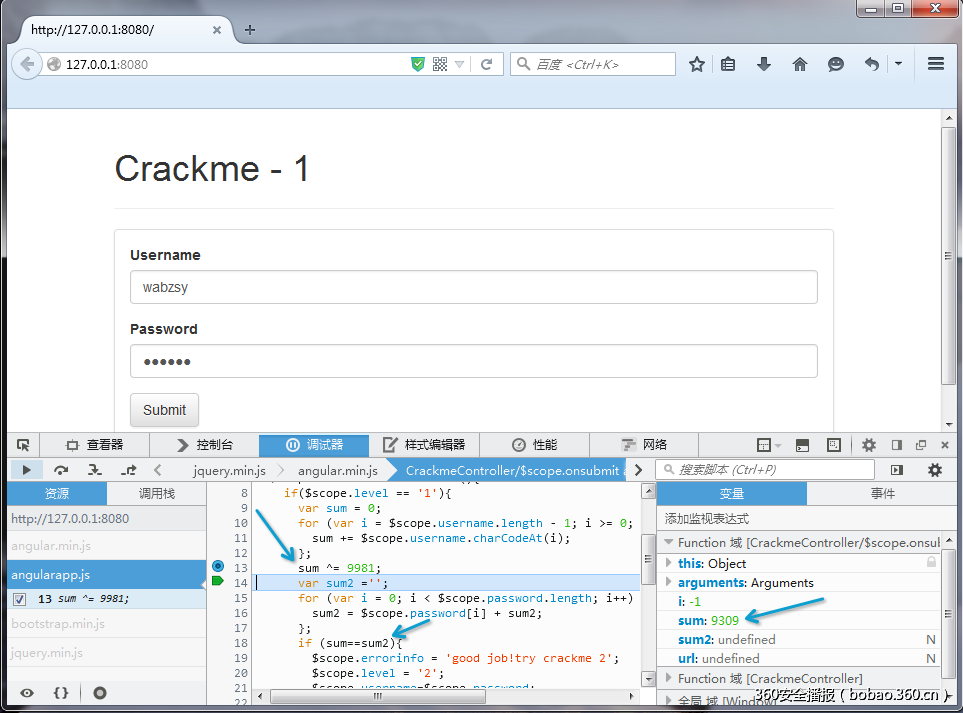This screenshot has height=713, width=963.
Task: Switch to the 控制台 console tab
Action: click(204, 445)
